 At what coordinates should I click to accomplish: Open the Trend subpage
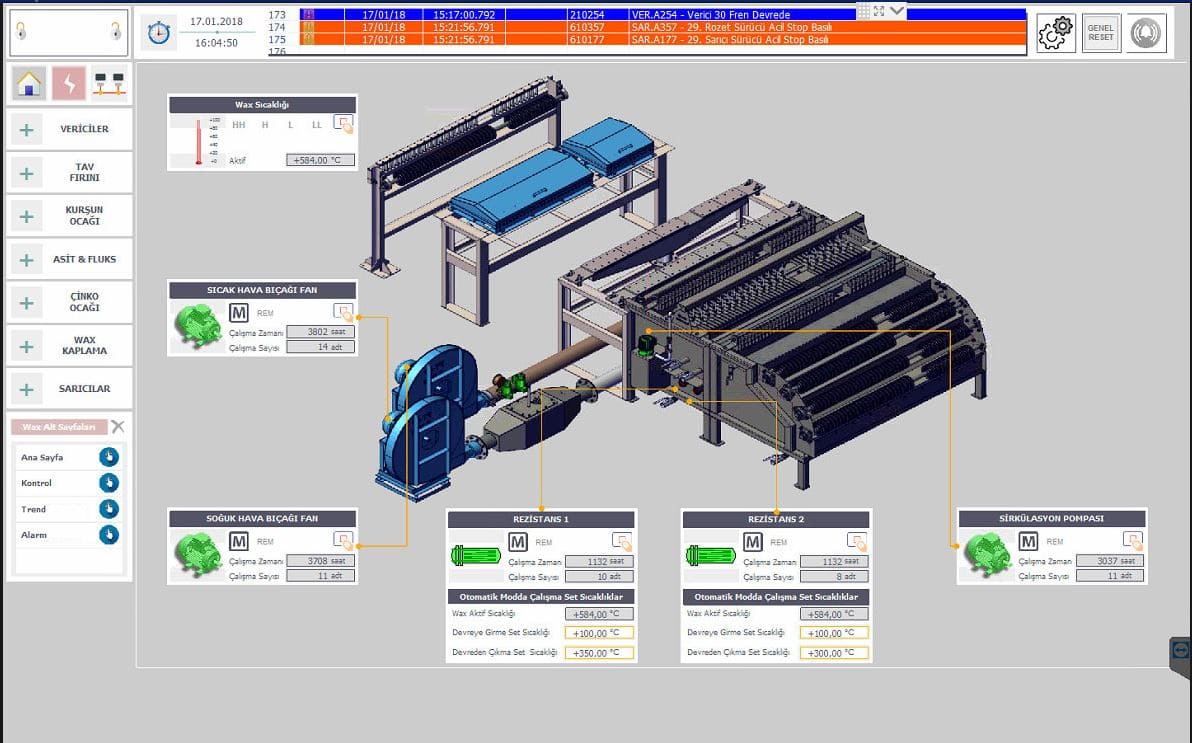pyautogui.click(x=109, y=509)
